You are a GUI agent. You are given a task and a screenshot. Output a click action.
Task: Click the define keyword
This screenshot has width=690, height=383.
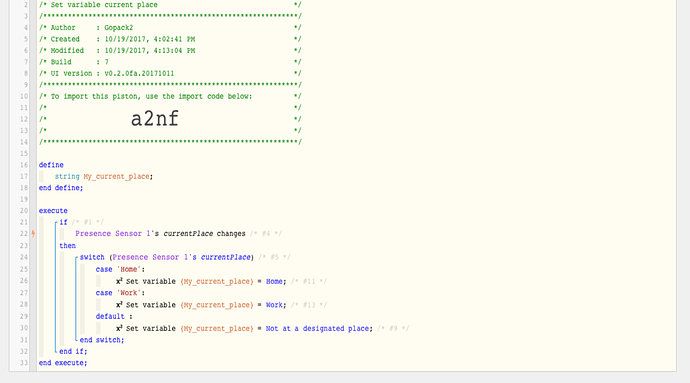51,165
